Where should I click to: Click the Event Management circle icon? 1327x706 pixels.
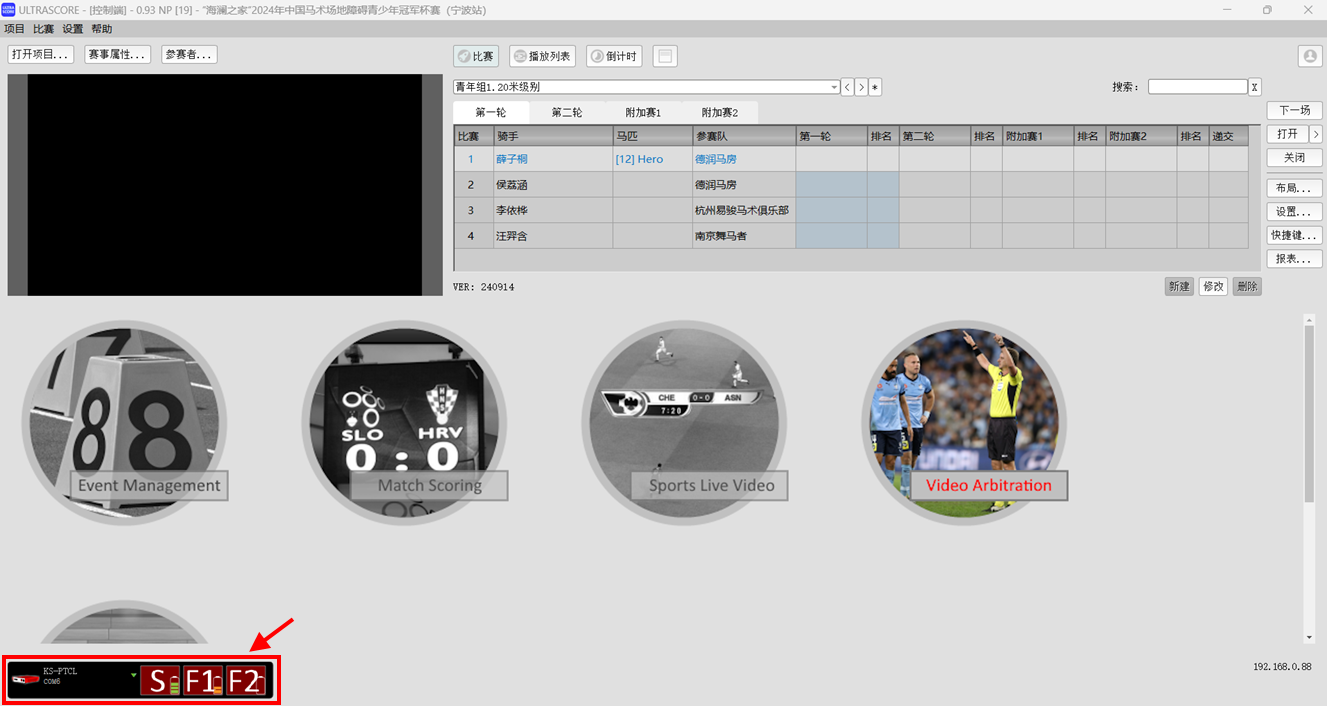coord(124,420)
